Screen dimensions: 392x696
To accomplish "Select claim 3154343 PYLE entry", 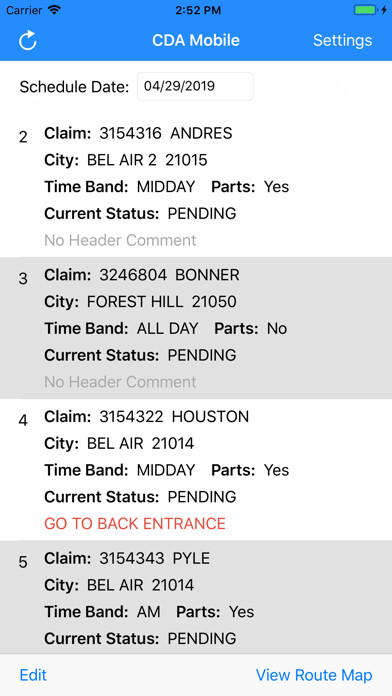I will pyautogui.click(x=196, y=597).
